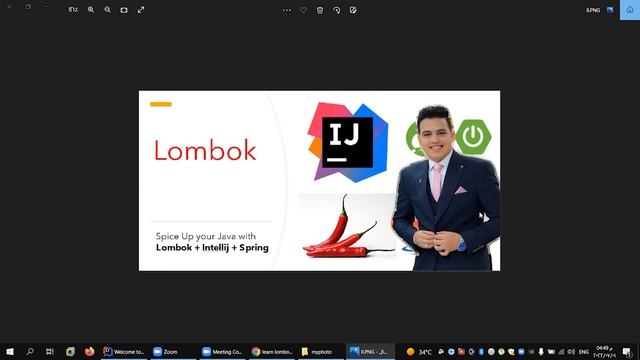The width and height of the screenshot is (640, 360).
Task: Click the 81% zoom level indicator
Action: pyautogui.click(x=73, y=10)
